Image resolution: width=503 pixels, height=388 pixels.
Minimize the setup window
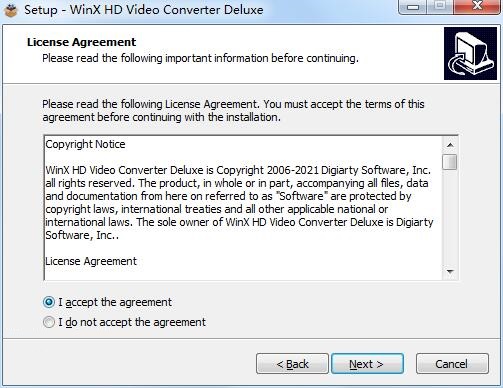[x=413, y=7]
